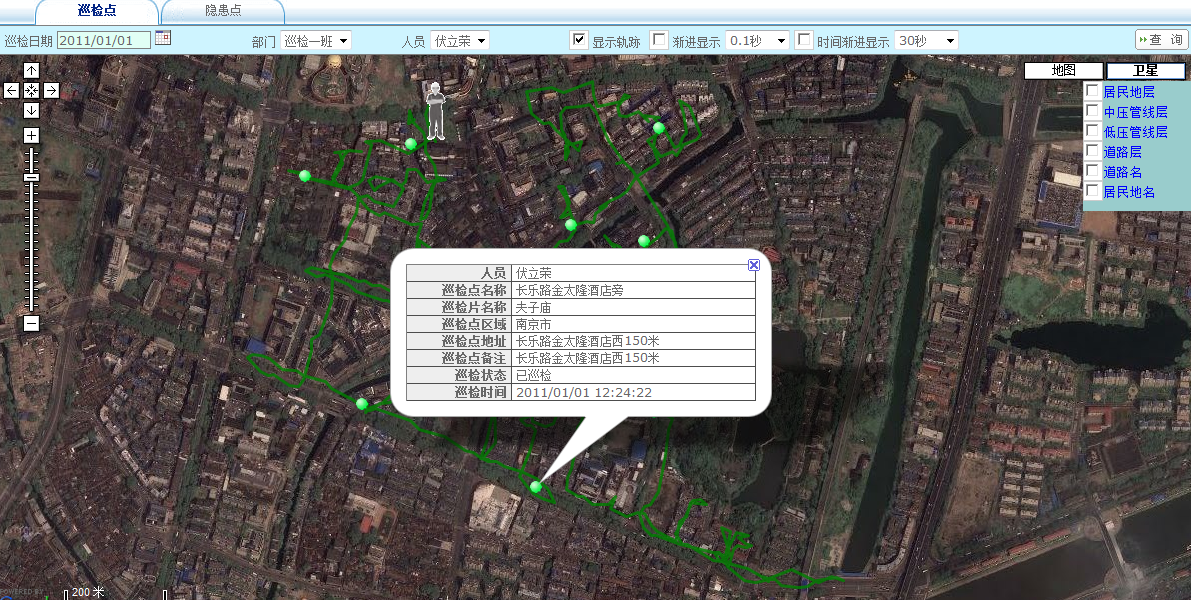
Task: Check the 道路层 layer box
Action: pos(1092,151)
